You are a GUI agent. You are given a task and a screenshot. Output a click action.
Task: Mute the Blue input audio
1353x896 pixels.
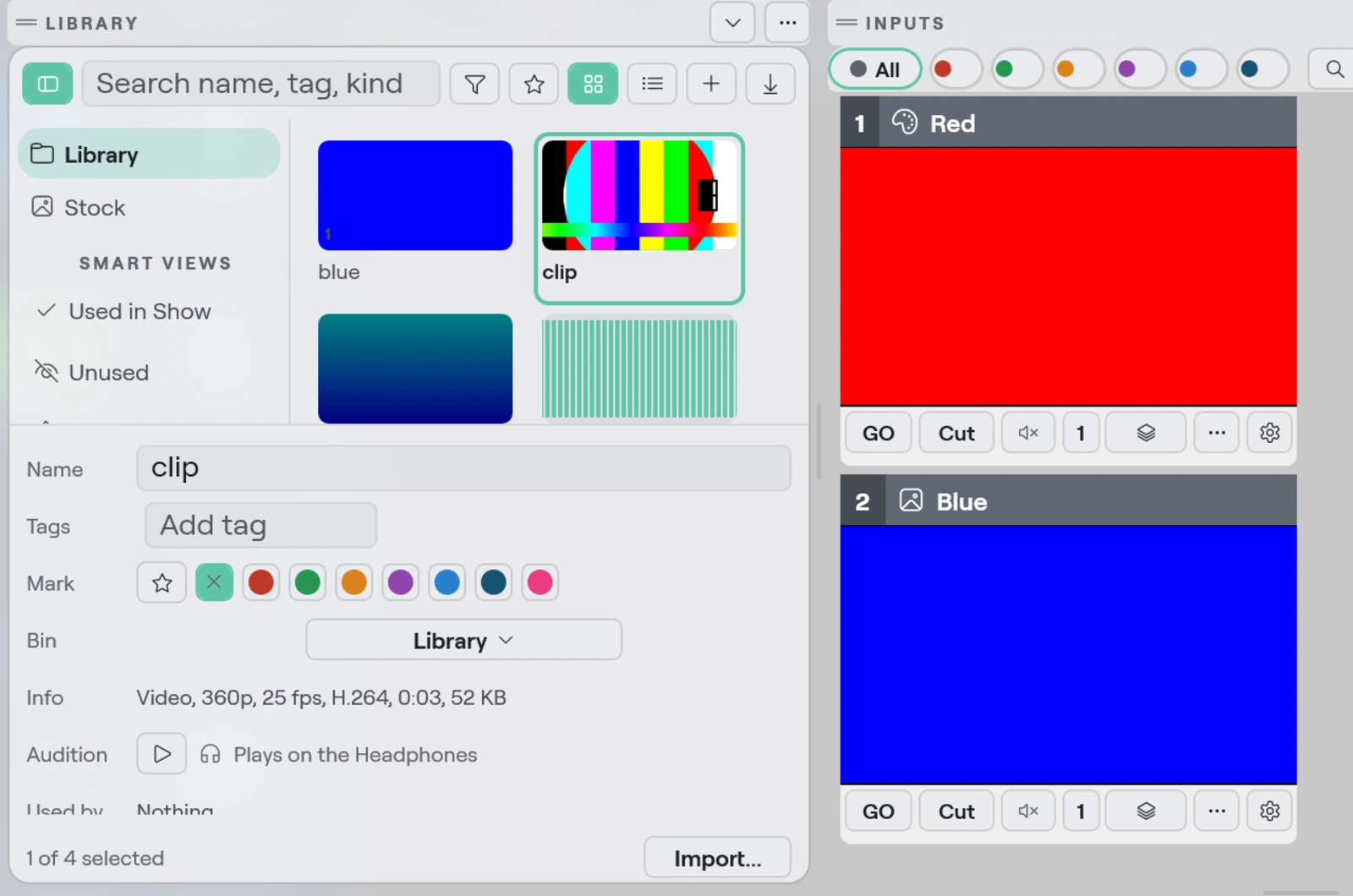pos(1028,811)
